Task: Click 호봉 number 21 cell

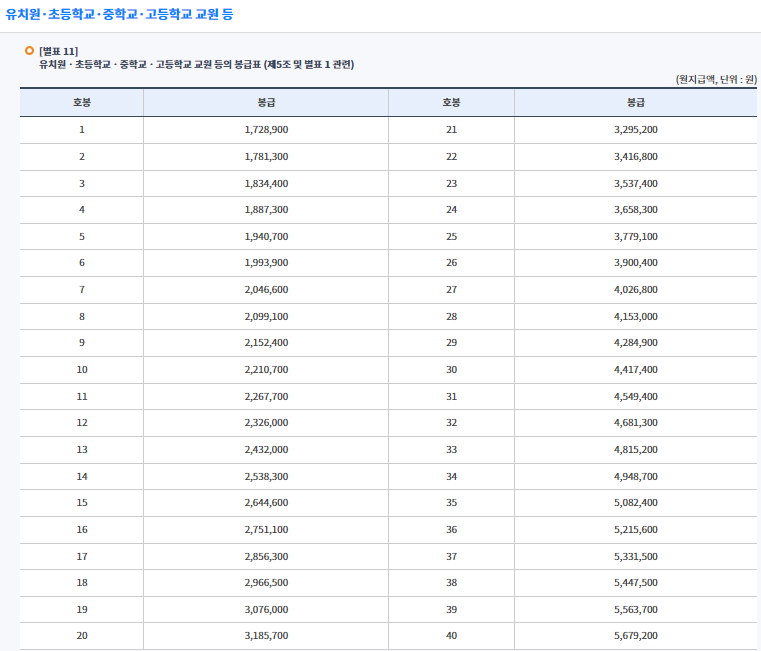Action: click(451, 130)
